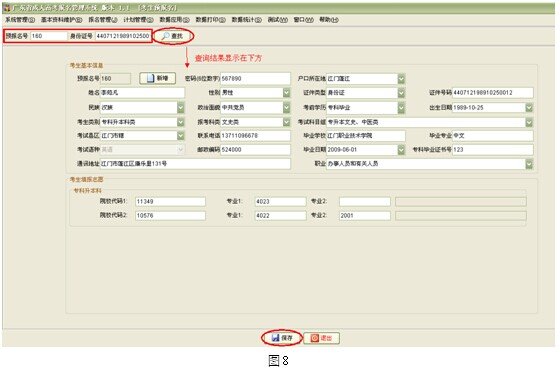Open the 帮助 help menu
This screenshot has height=372, width=559.
(x=328, y=20)
